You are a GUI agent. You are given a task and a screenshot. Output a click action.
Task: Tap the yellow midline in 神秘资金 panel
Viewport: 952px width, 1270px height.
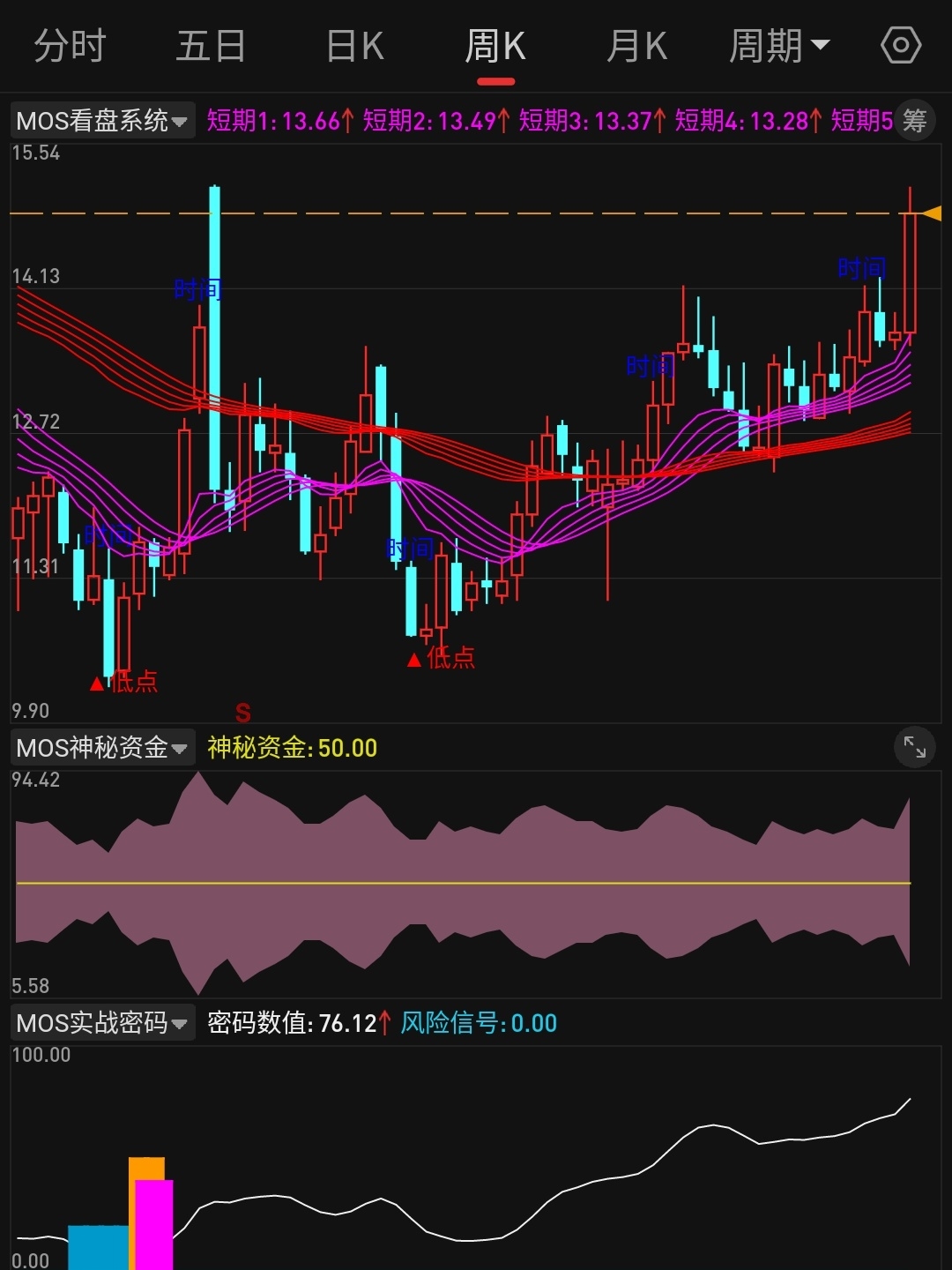pos(464,883)
